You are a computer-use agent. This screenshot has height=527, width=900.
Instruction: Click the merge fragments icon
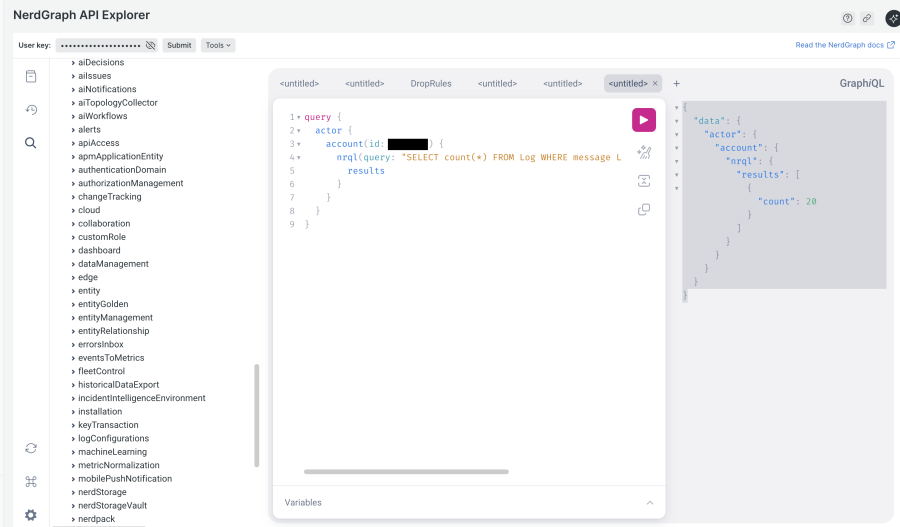643,181
